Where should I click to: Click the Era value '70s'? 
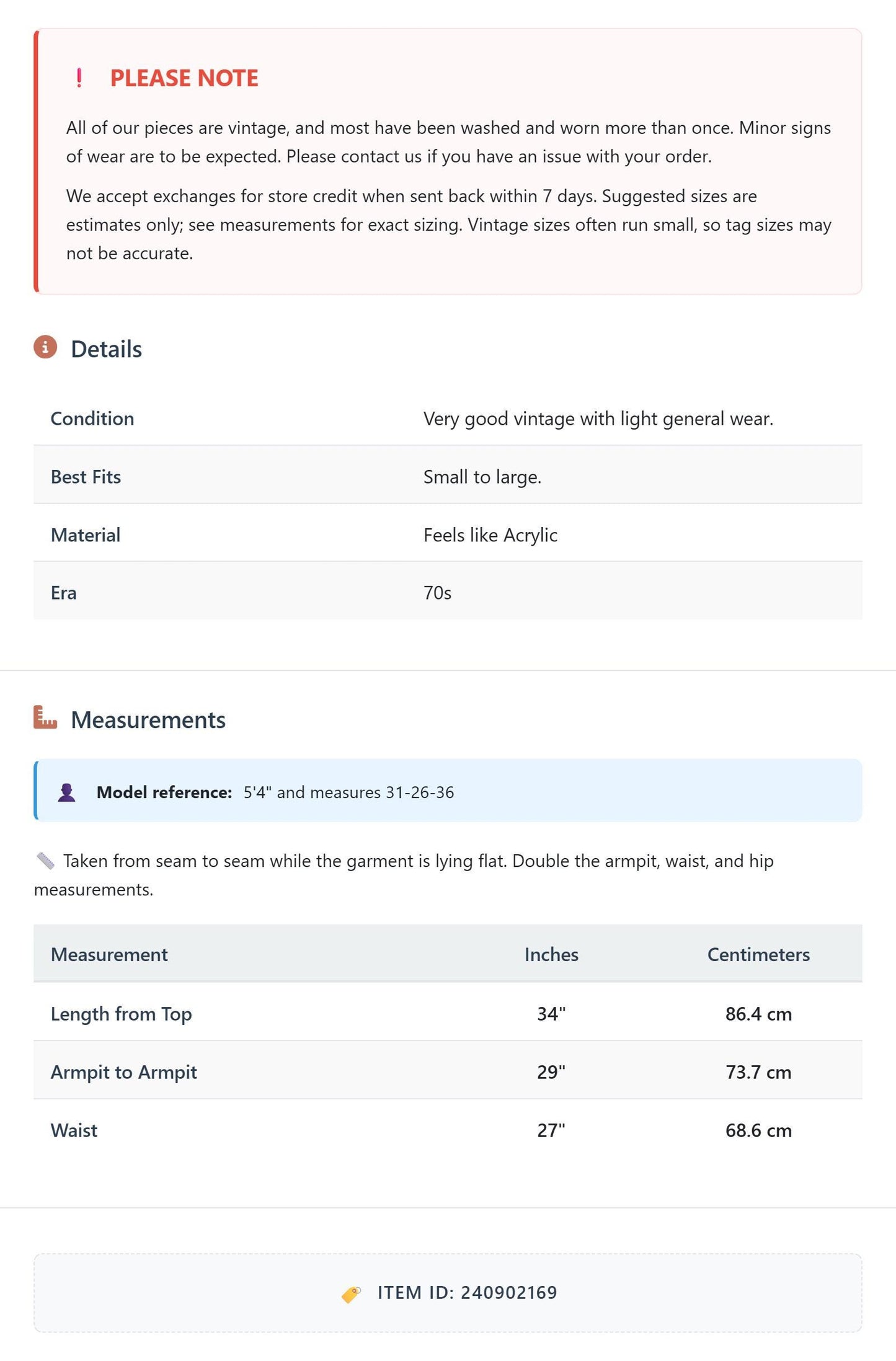437,593
